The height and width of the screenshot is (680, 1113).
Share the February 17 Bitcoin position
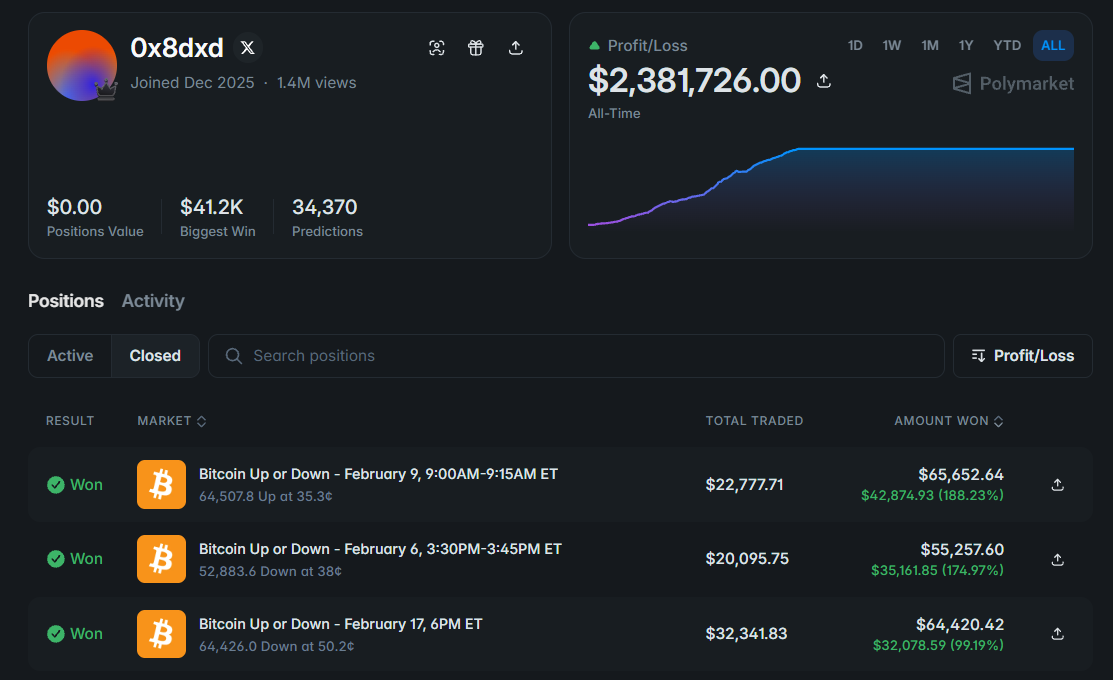[1058, 634]
